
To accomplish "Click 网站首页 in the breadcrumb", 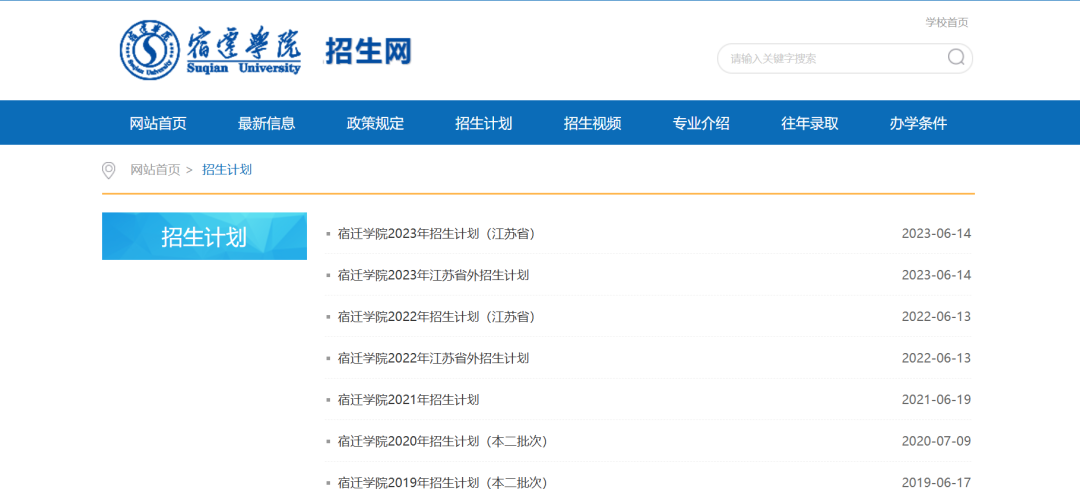I will (x=155, y=170).
